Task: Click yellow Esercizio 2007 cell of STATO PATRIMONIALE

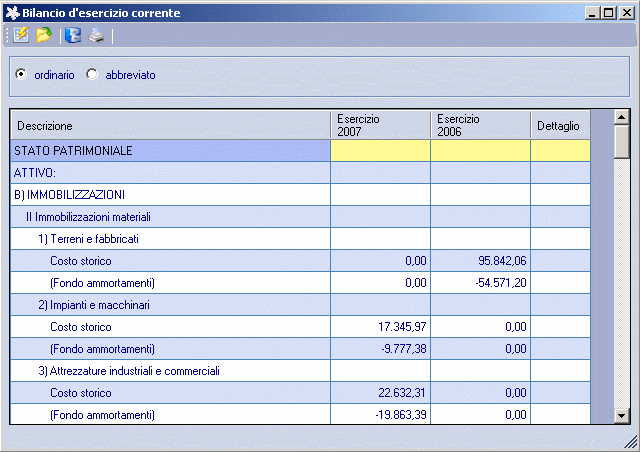Action: [x=380, y=151]
